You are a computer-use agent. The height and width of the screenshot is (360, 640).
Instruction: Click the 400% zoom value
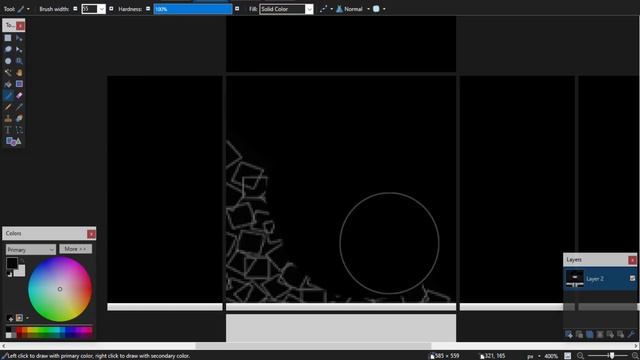click(551, 356)
